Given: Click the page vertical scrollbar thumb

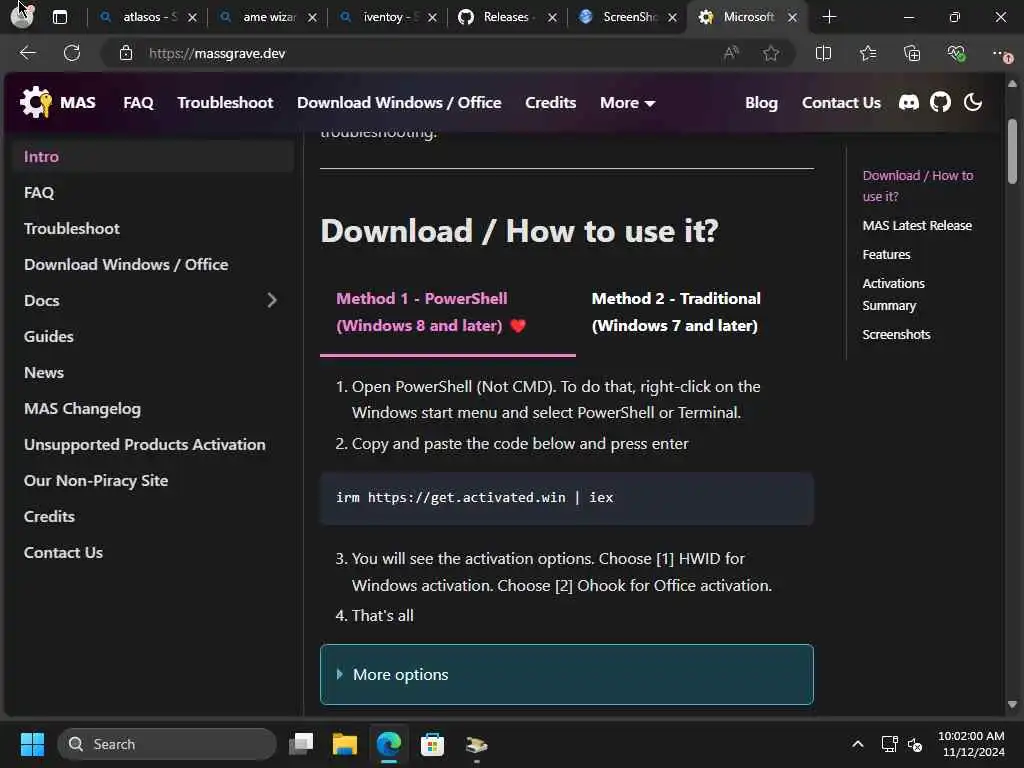Looking at the screenshot, I should [x=1012, y=151].
